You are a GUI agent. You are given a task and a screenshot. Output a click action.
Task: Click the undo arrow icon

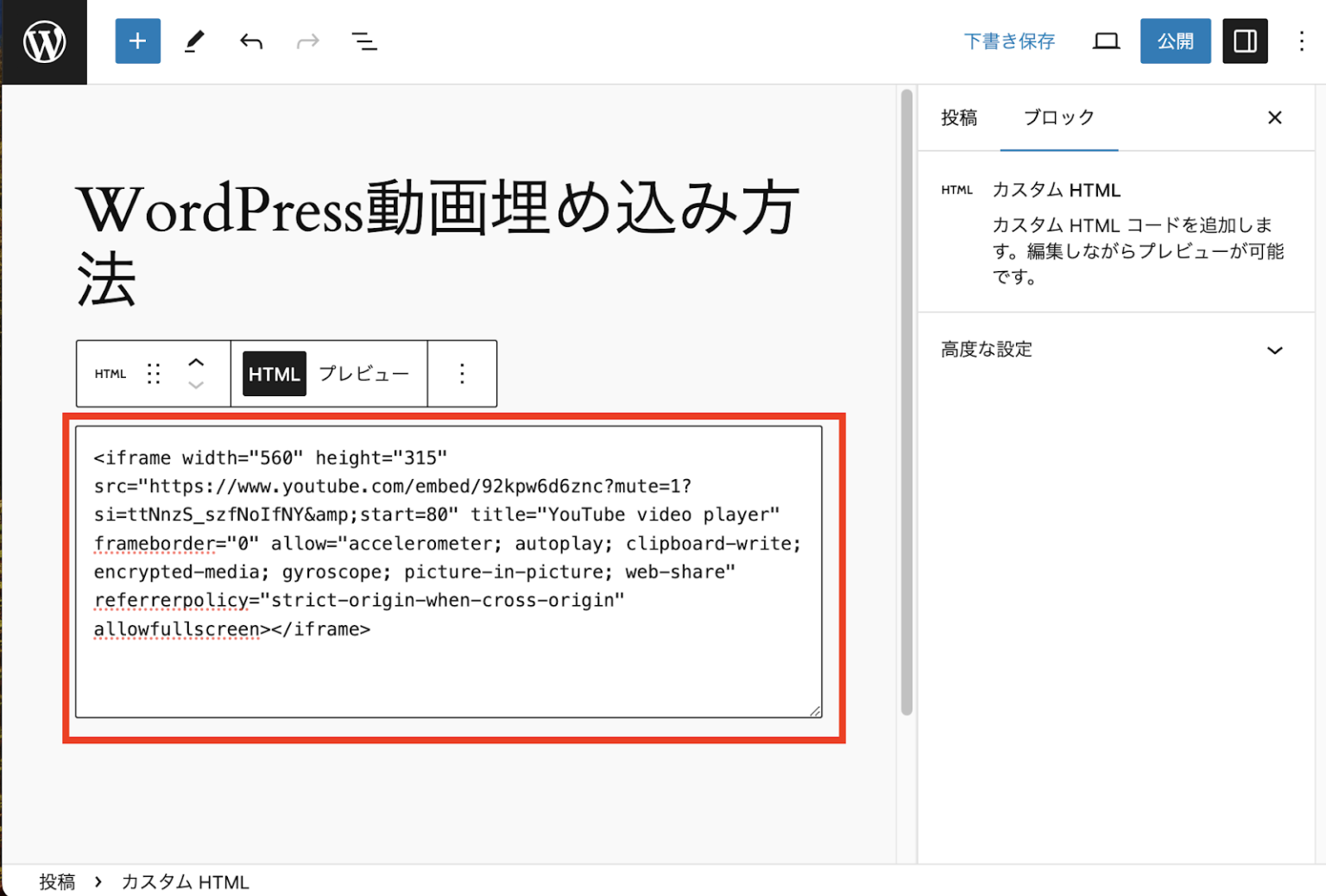pos(250,41)
